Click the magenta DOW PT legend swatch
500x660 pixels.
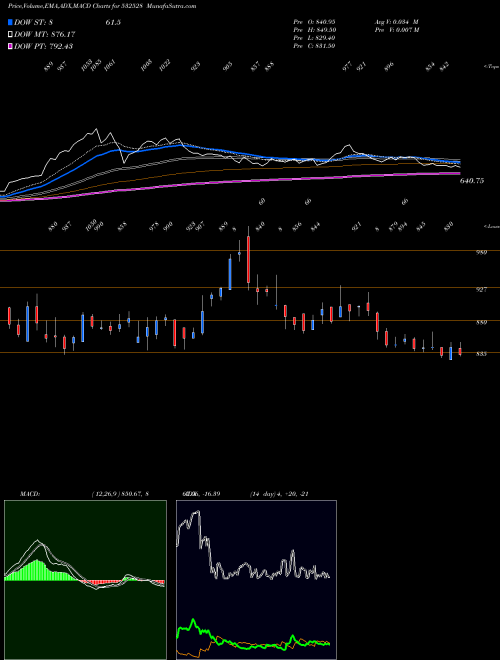[x=11, y=46]
